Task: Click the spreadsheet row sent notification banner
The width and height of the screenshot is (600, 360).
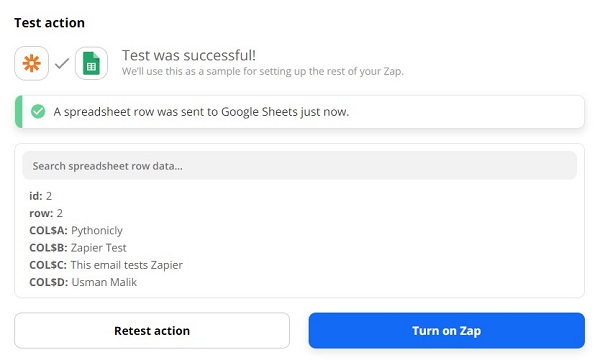Action: coord(299,112)
